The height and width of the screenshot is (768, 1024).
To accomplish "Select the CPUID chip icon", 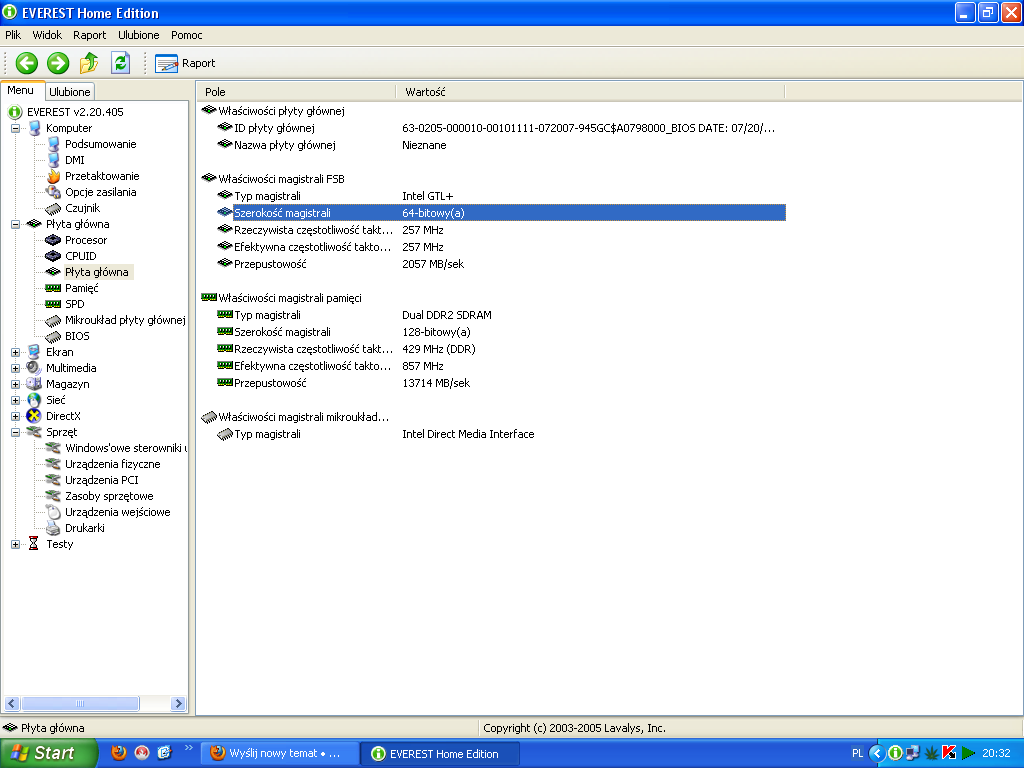I will [54, 256].
